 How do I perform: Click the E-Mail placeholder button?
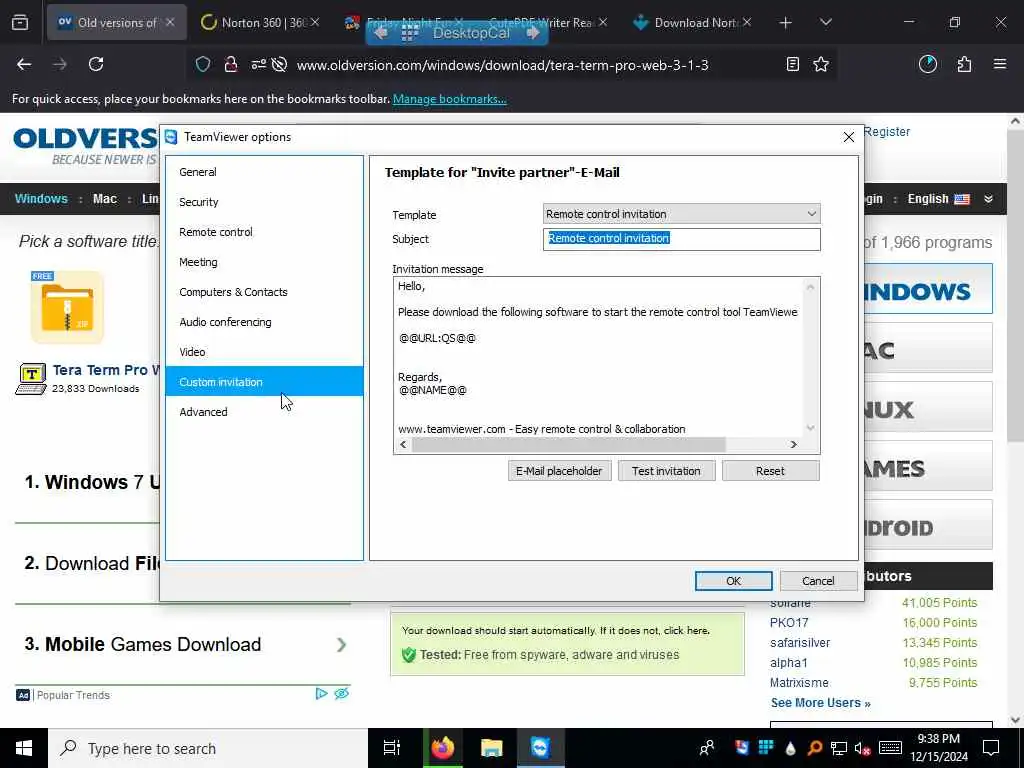559,471
